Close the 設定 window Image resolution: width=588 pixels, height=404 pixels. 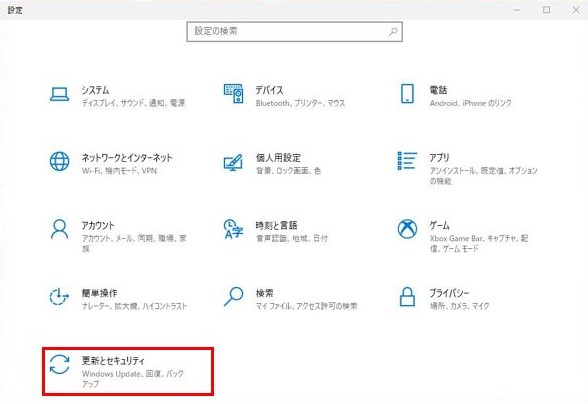(576, 10)
